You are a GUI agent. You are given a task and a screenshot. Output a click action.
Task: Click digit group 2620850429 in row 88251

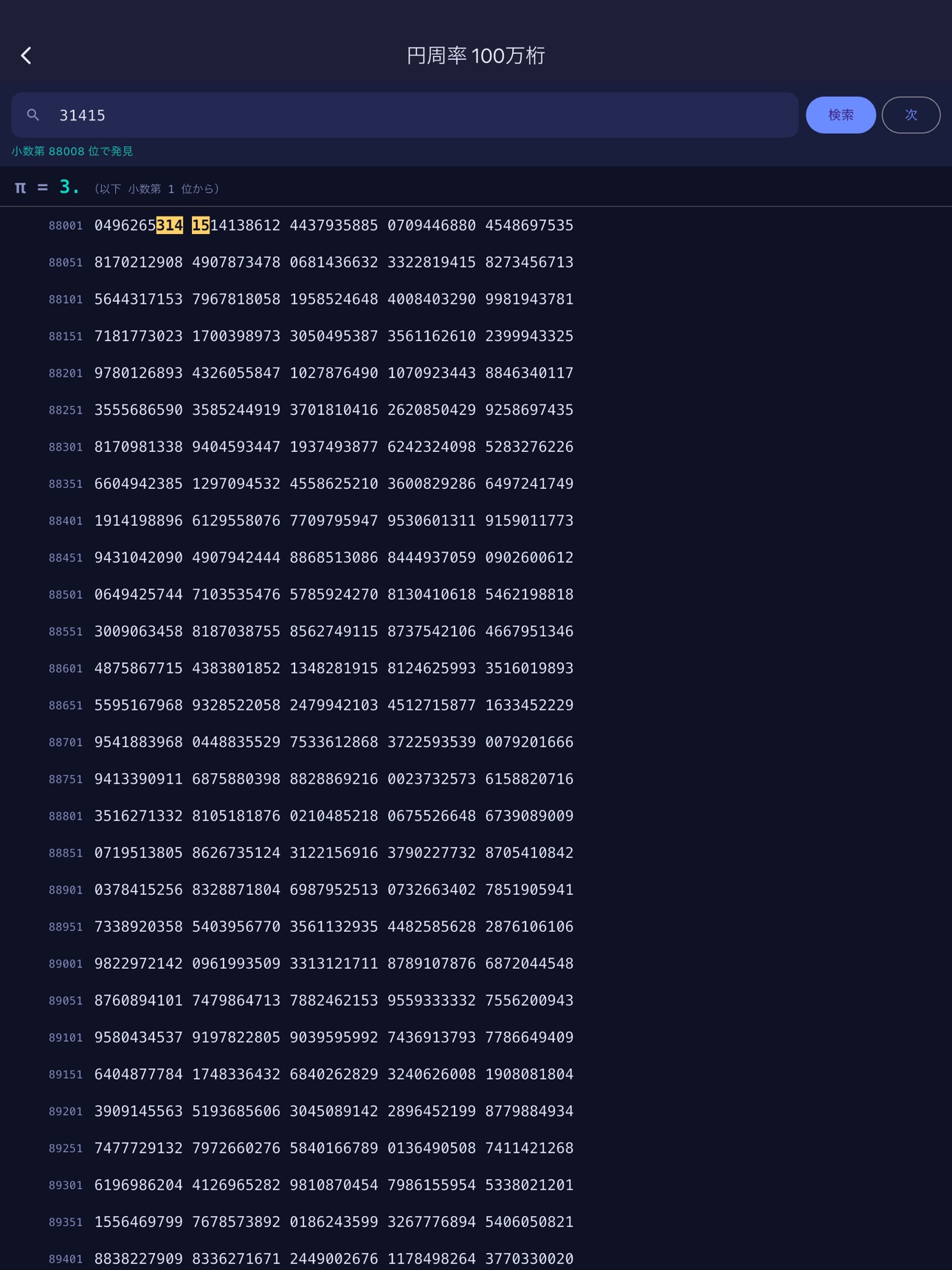tap(432, 410)
